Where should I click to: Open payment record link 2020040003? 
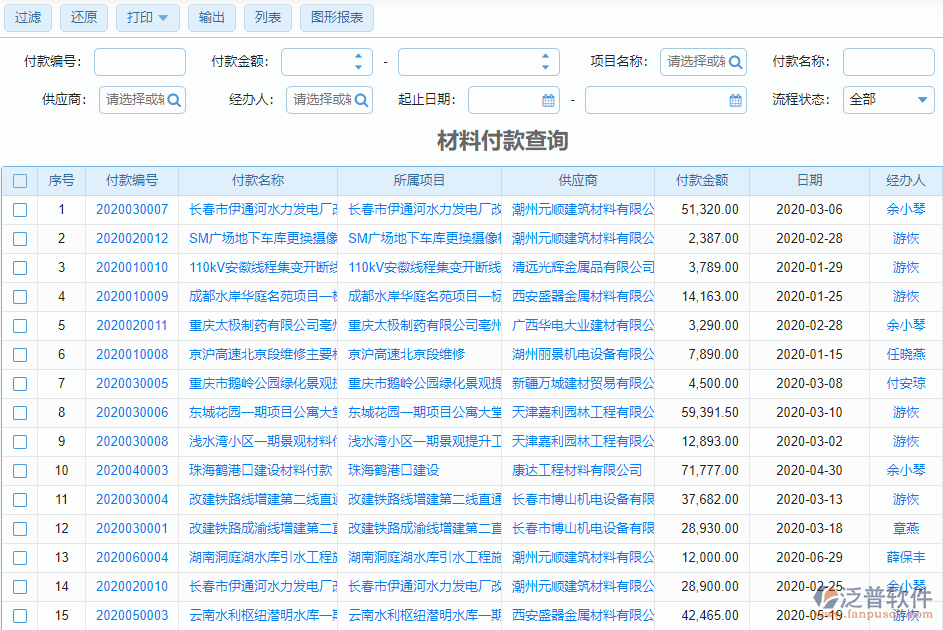134,470
